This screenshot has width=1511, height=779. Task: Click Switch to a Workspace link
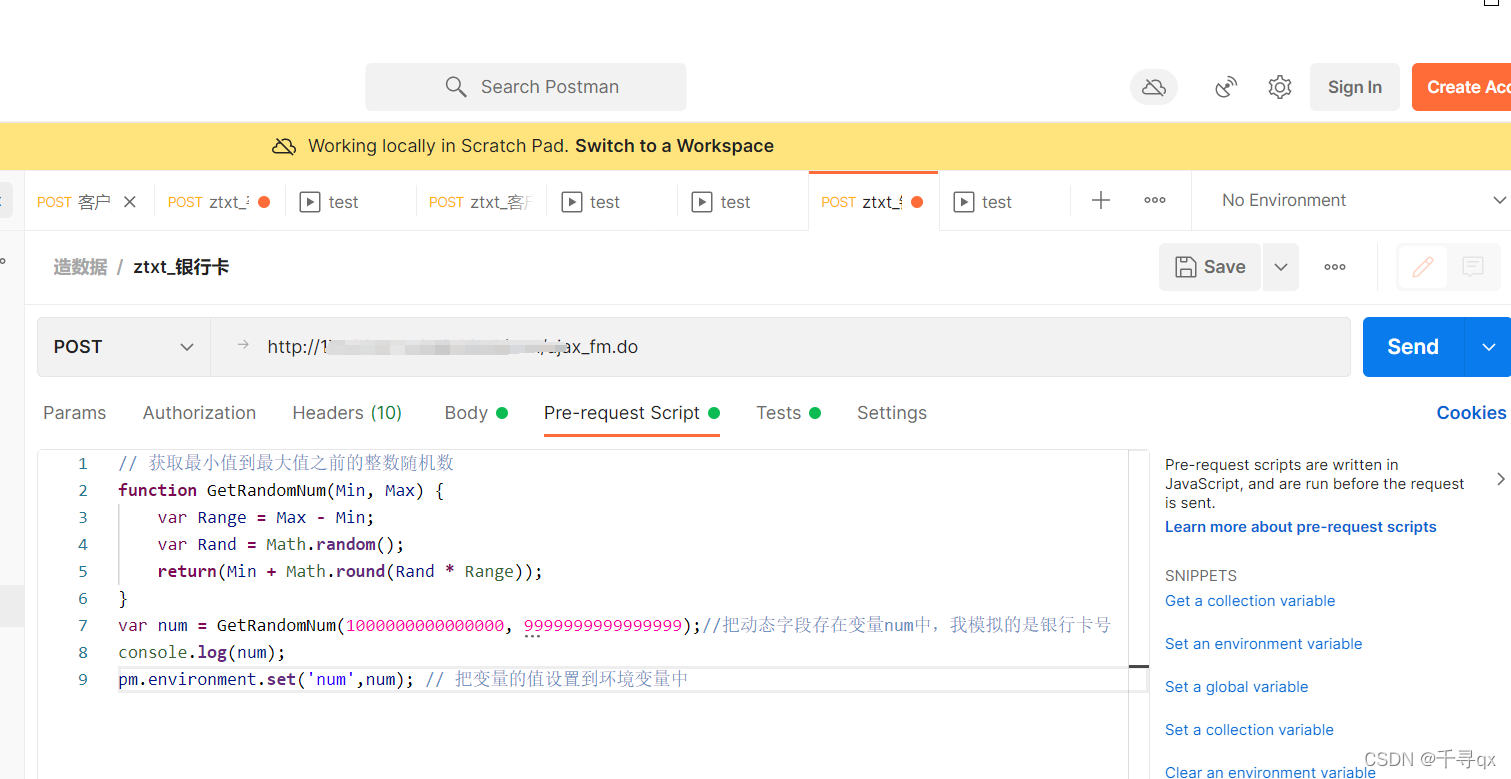(674, 146)
